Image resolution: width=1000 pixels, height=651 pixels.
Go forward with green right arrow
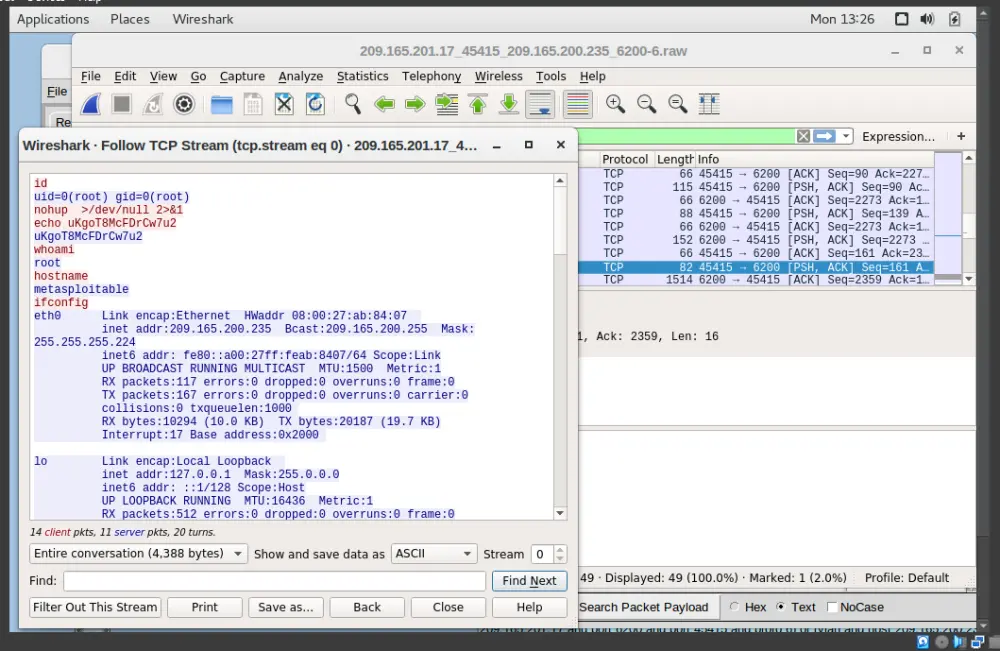pyautogui.click(x=415, y=103)
